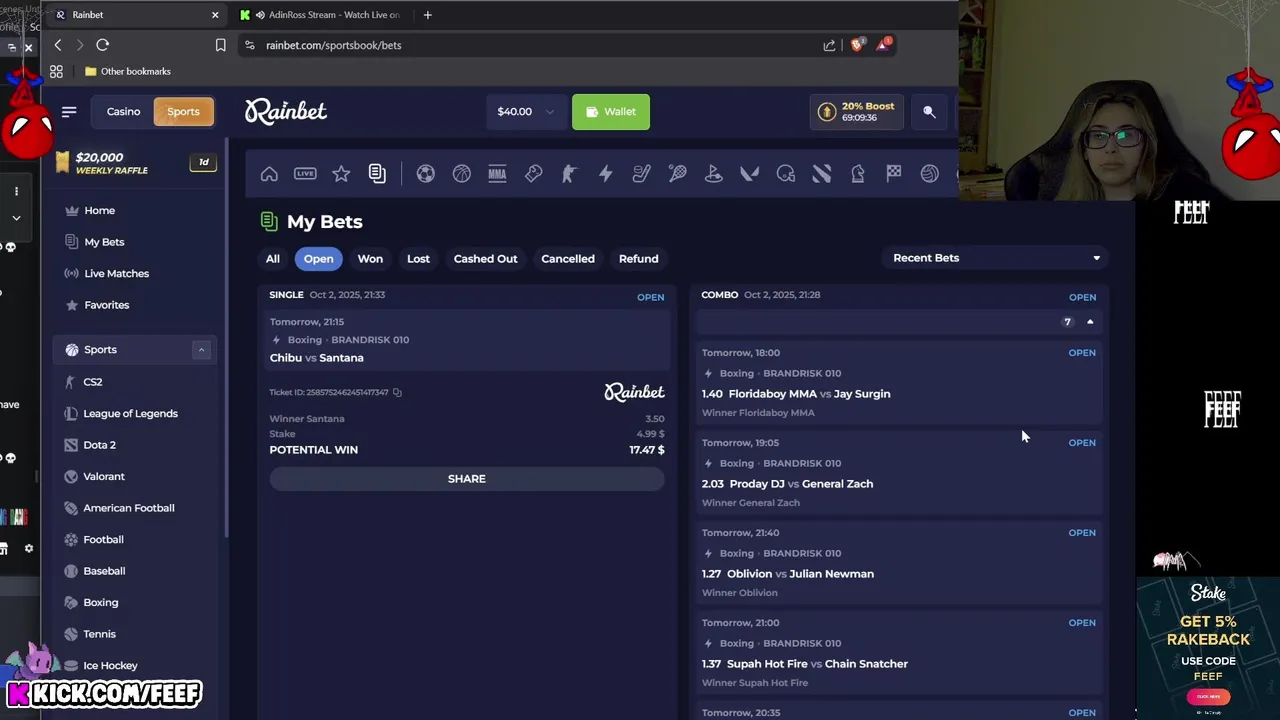Select the American football helmet icon
The height and width of the screenshot is (720, 1280).
pos(785,174)
